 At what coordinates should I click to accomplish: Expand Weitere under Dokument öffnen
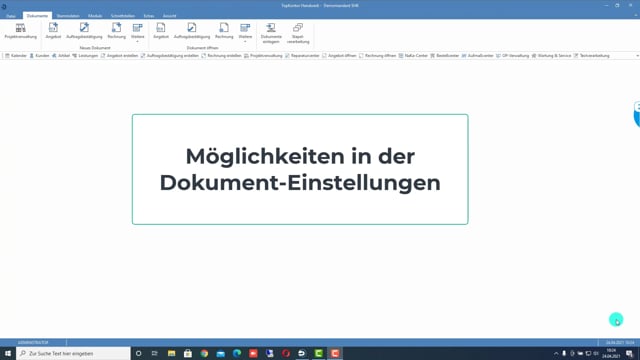coord(245,33)
